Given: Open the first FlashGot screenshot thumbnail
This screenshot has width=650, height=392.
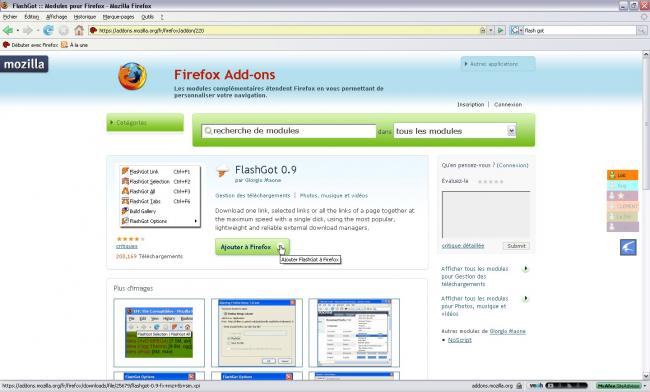Looking at the screenshot, I should point(159,333).
